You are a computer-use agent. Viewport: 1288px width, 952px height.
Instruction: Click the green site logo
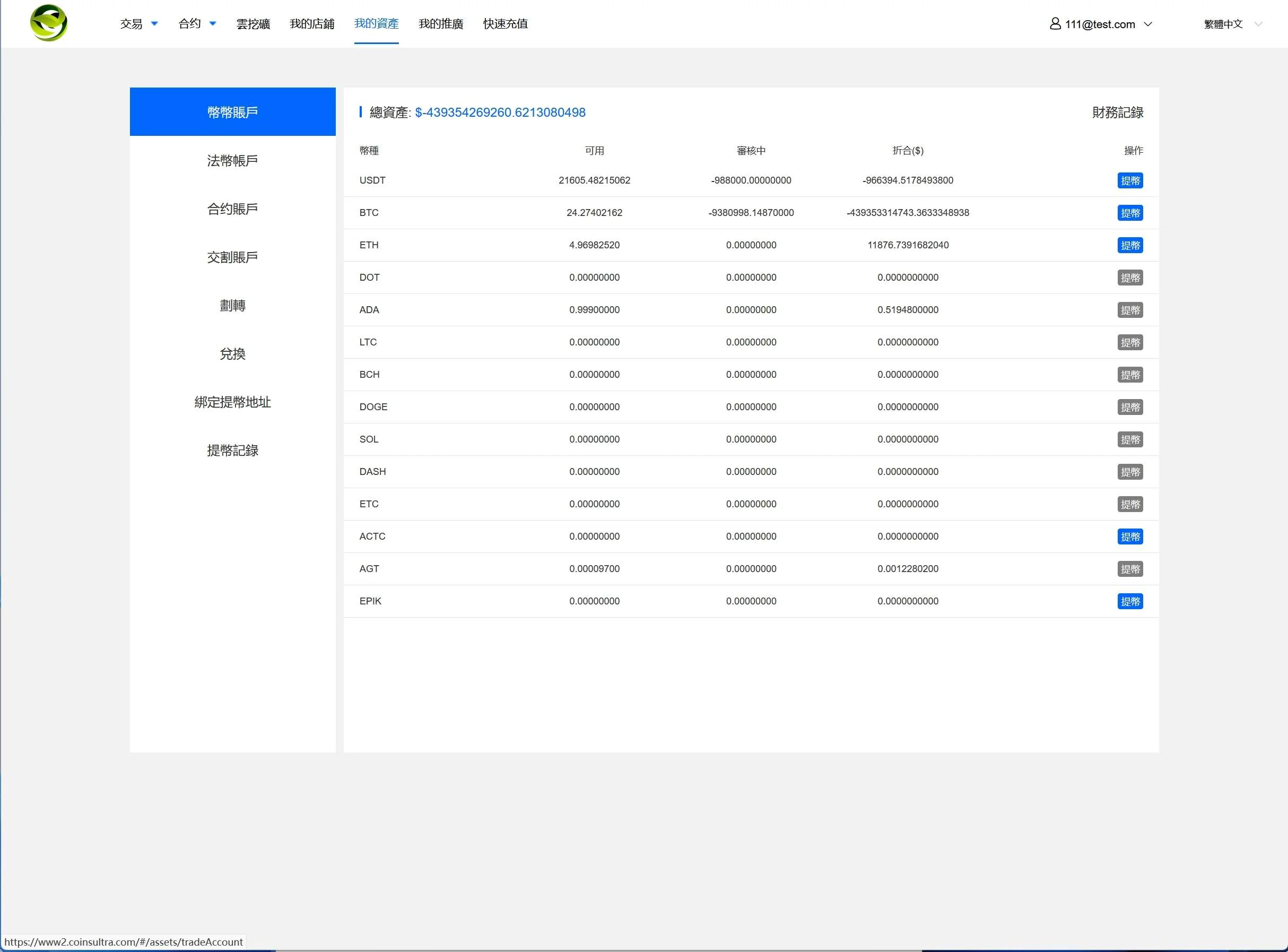48,23
